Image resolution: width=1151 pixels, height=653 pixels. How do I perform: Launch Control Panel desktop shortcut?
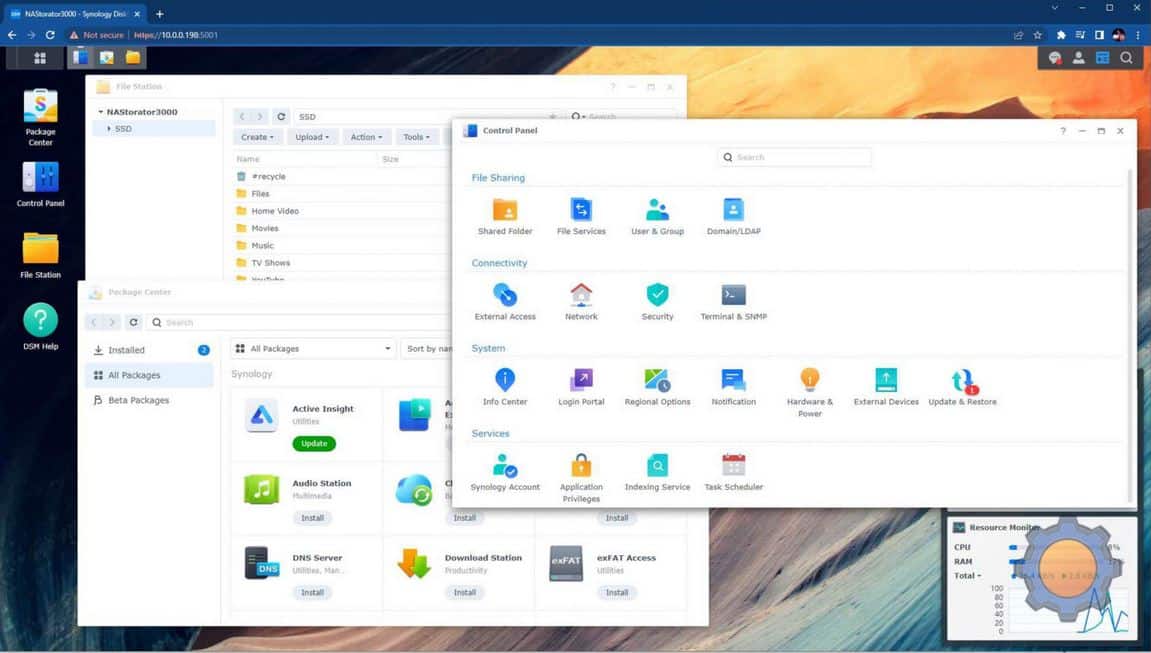(40, 184)
